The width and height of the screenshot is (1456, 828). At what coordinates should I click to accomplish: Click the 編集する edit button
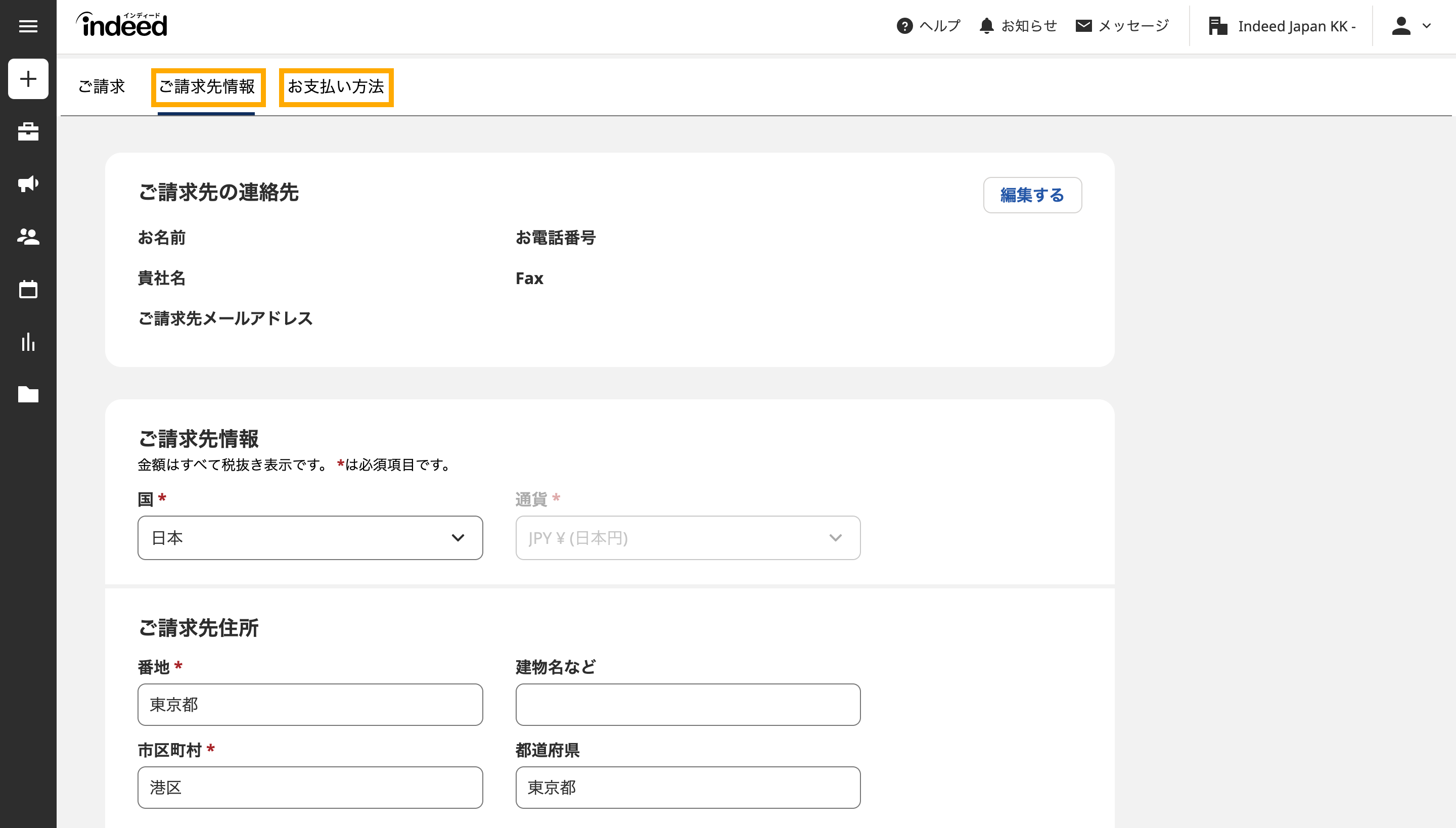(1032, 195)
